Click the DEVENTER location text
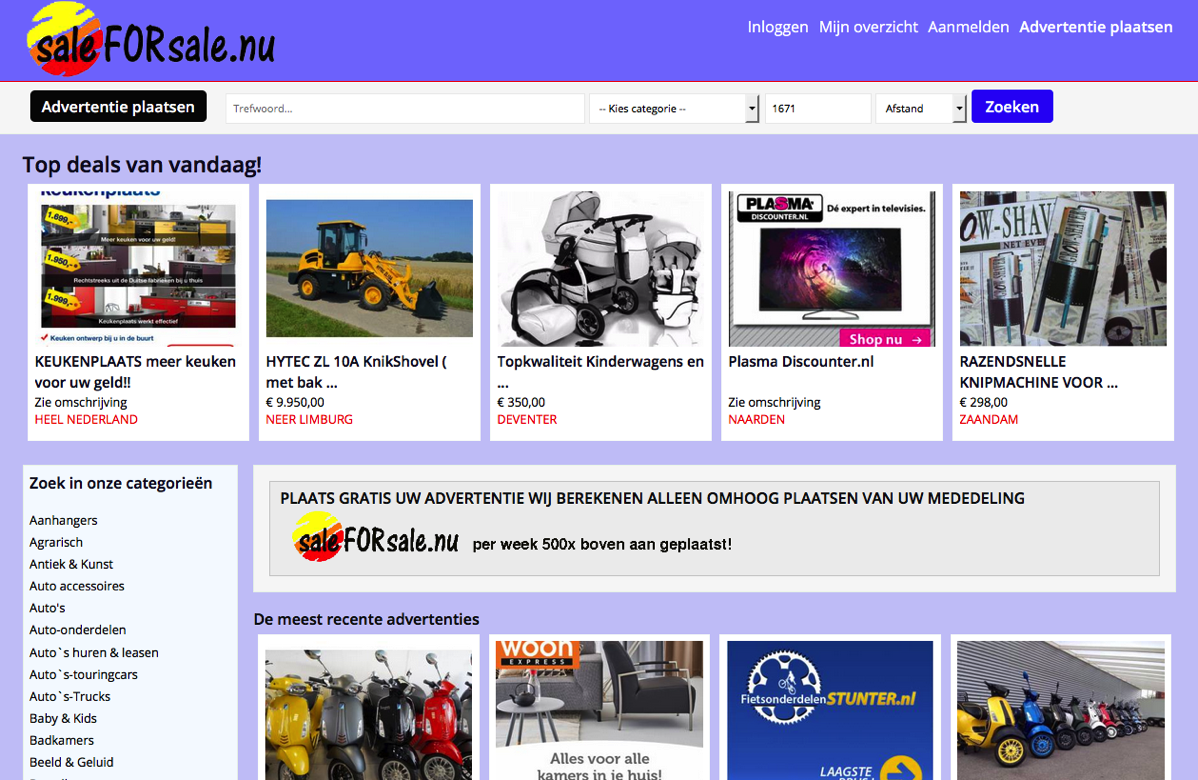The width and height of the screenshot is (1198, 780). [527, 419]
